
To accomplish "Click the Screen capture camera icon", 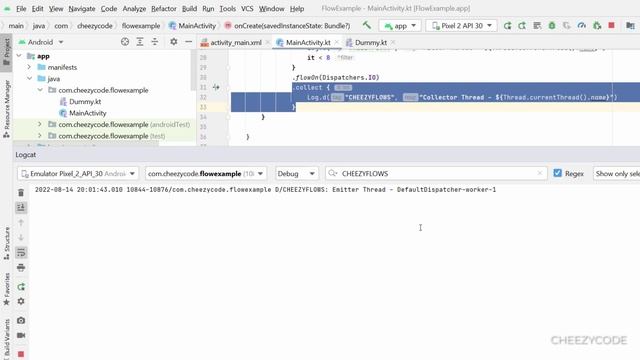I will [x=21, y=320].
